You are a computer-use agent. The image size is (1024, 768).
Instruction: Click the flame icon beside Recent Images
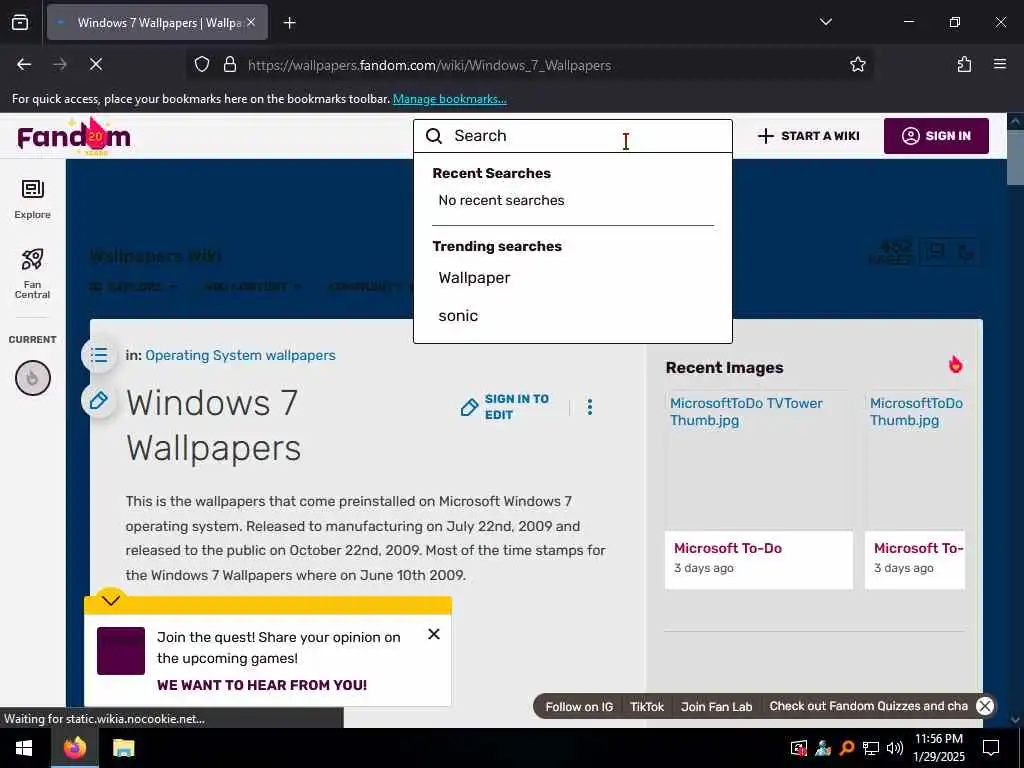[955, 364]
